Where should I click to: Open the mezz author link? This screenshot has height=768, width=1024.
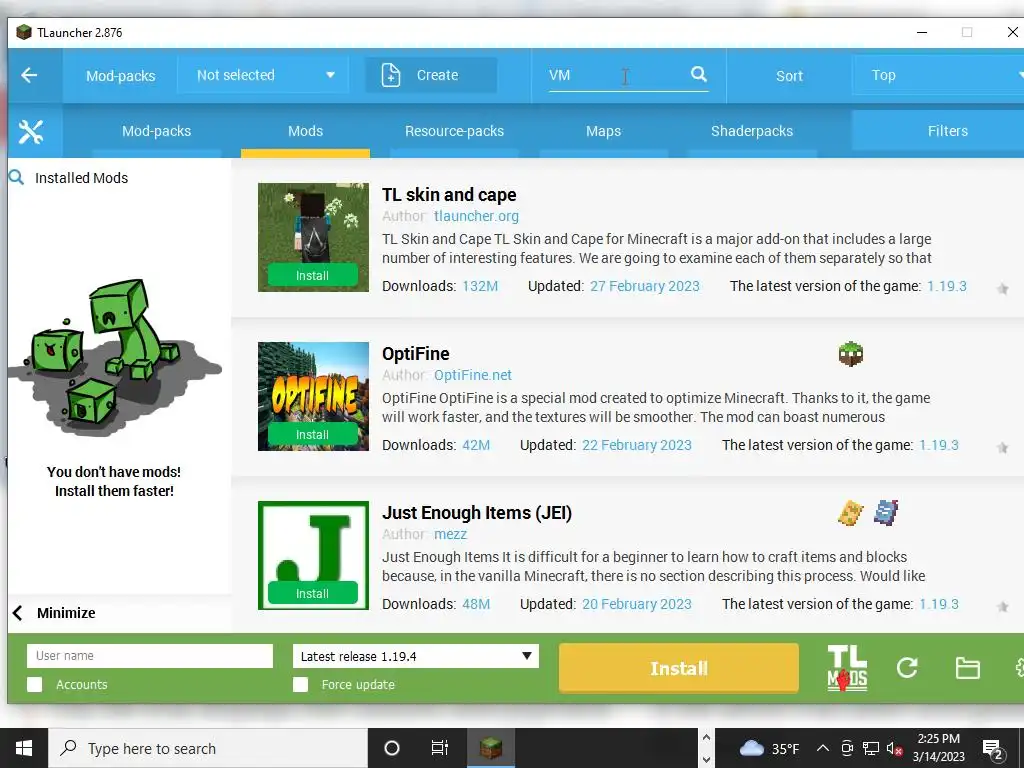point(451,534)
